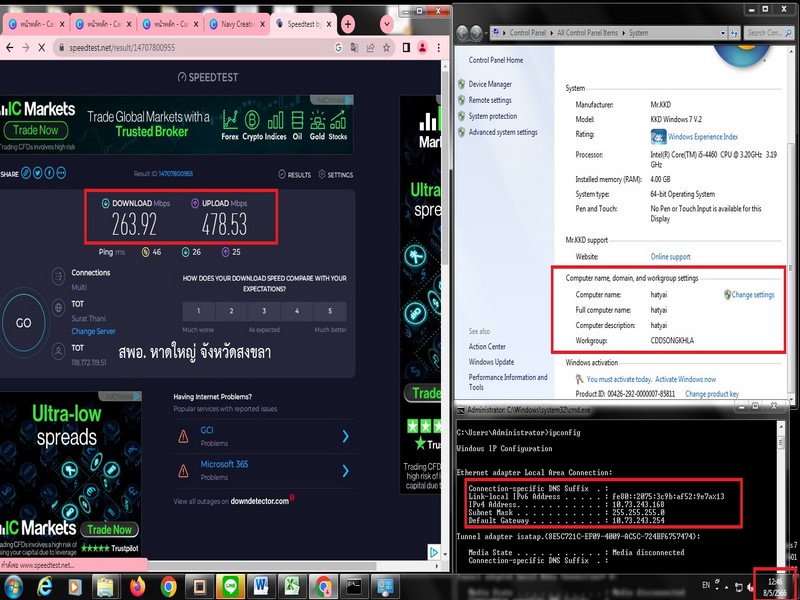Share Speedtest result on Twitter
The image size is (800, 600).
[x=38, y=173]
